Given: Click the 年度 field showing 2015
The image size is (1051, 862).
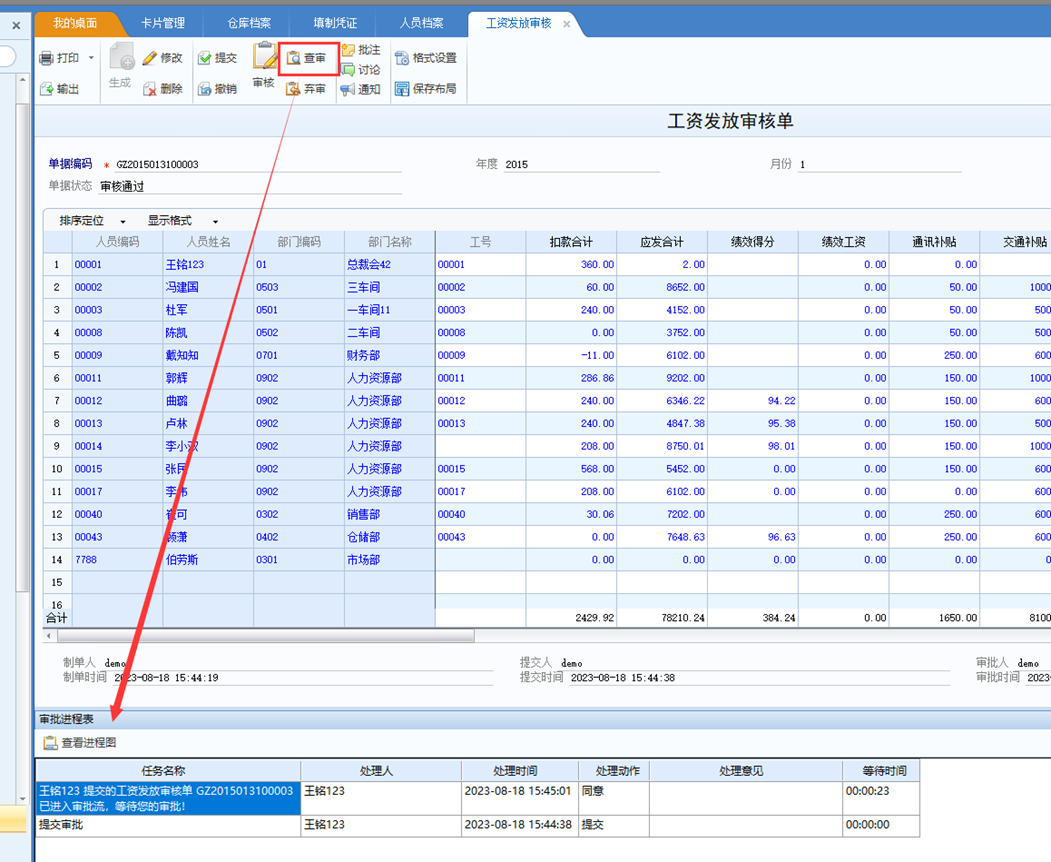Looking at the screenshot, I should (581, 164).
